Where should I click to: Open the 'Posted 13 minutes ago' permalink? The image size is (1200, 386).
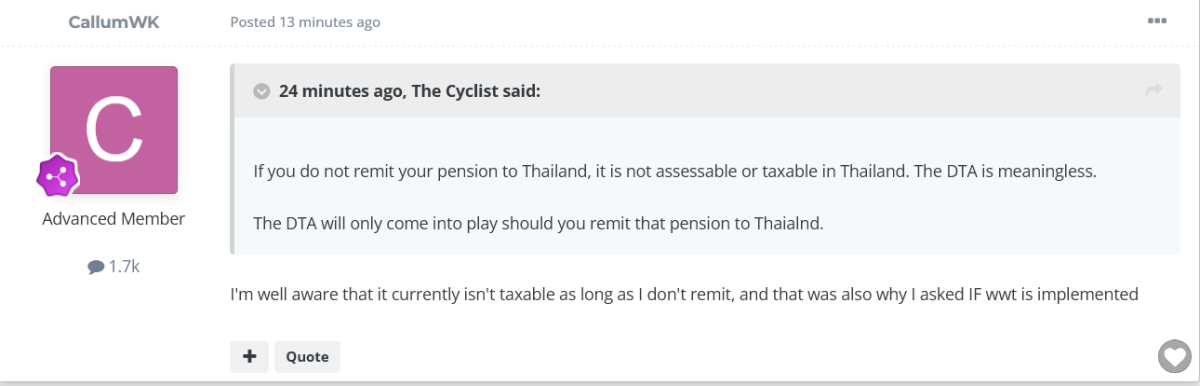pos(305,22)
